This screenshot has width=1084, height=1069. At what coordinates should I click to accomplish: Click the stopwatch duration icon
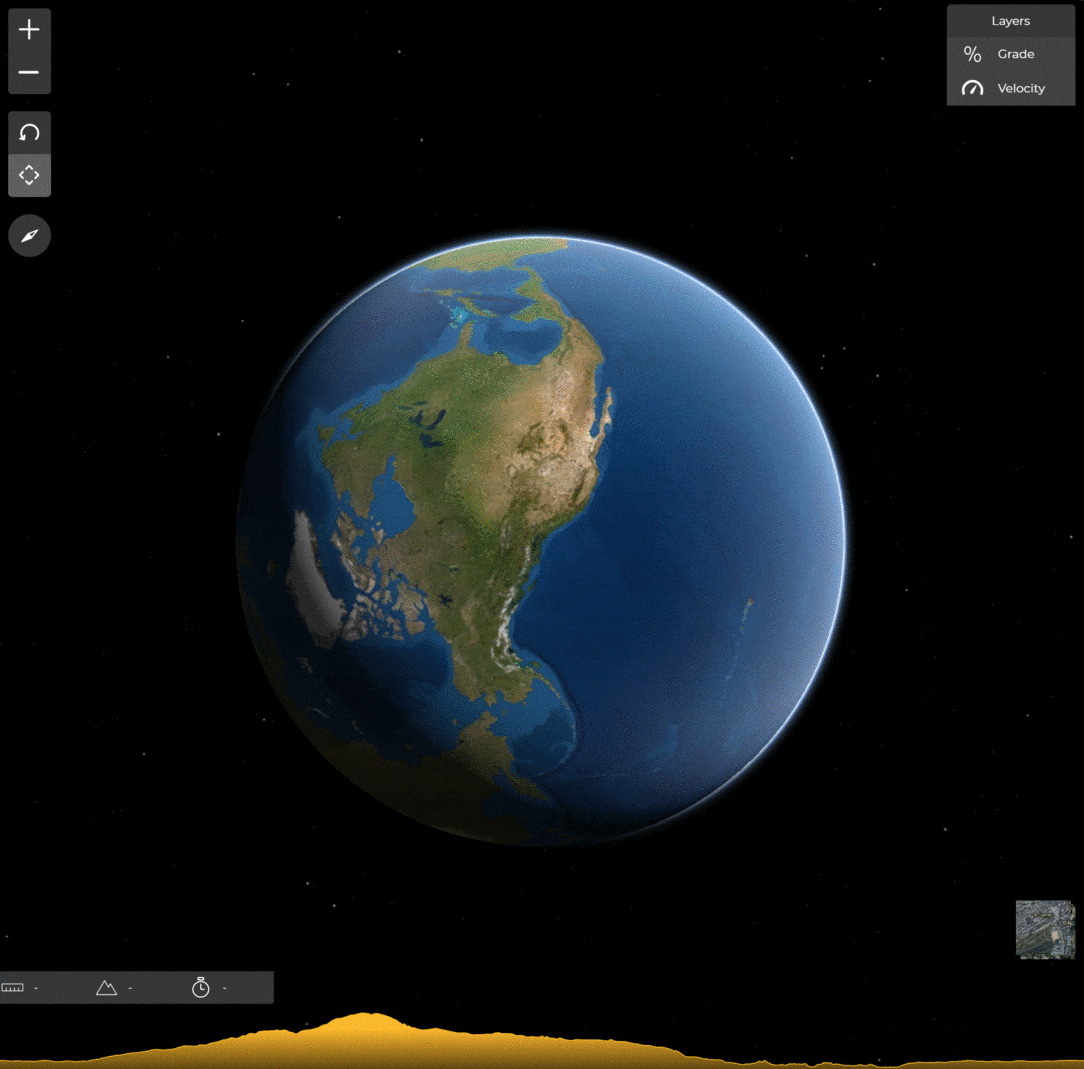tap(200, 987)
